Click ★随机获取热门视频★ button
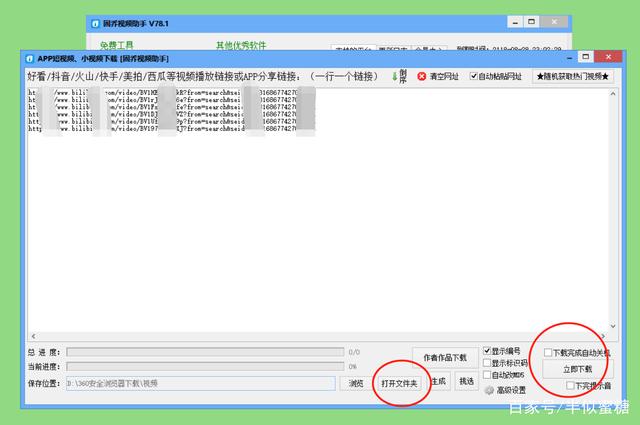Viewport: 640px width, 425px height. [573, 76]
